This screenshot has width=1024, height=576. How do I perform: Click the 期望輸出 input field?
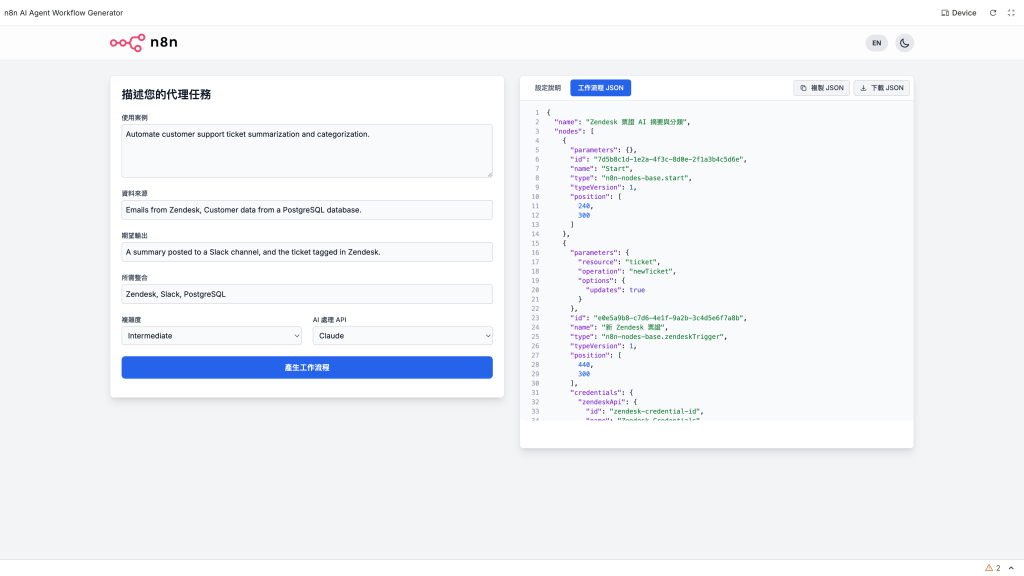[307, 252]
